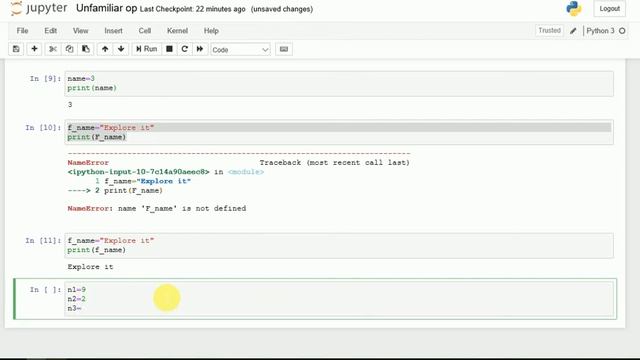Click the 'Explore it' output text
Image resolution: width=640 pixels, height=360 pixels.
point(90,267)
